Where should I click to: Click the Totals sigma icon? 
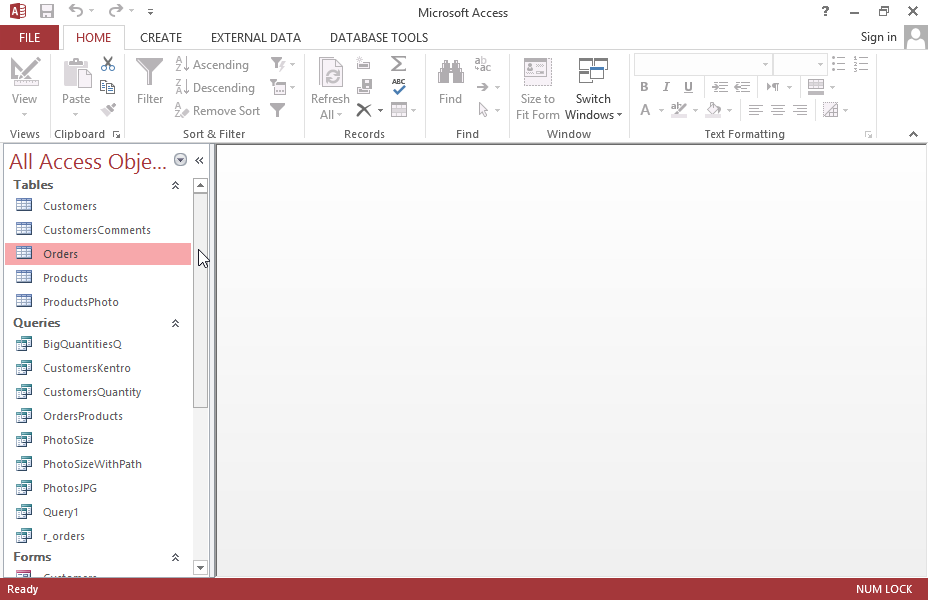tap(399, 63)
